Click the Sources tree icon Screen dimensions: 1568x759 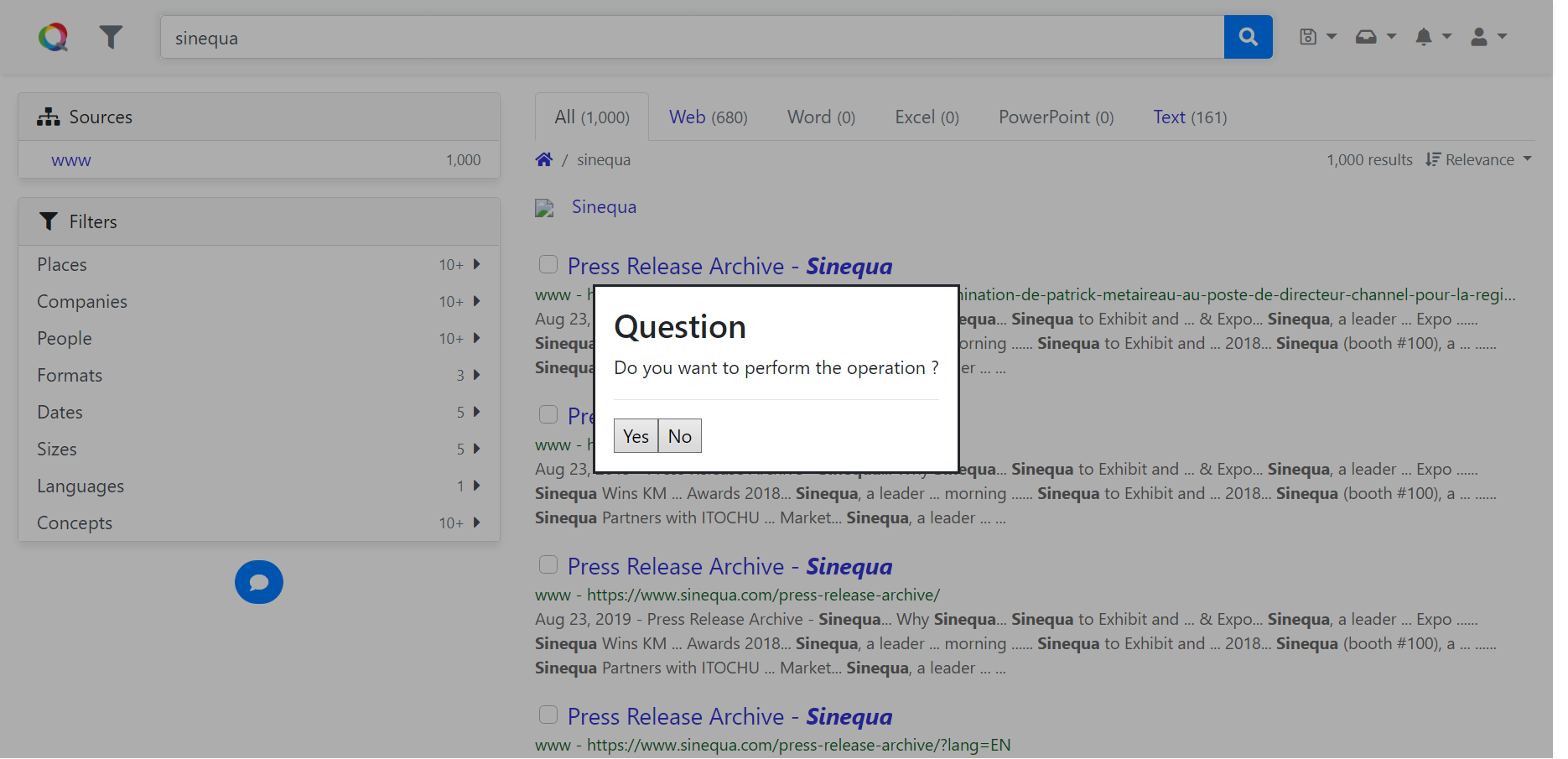[49, 117]
